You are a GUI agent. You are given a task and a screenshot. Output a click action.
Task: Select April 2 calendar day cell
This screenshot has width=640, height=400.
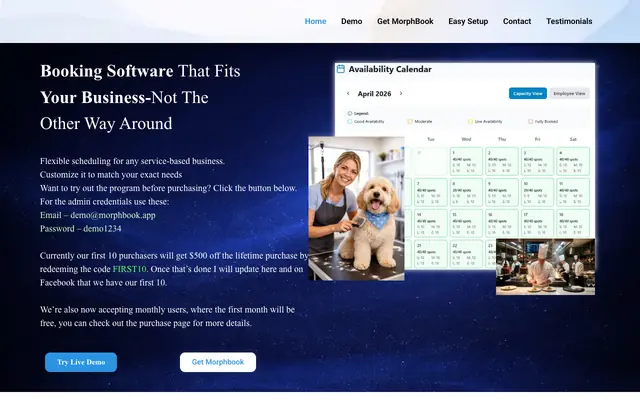coord(502,161)
